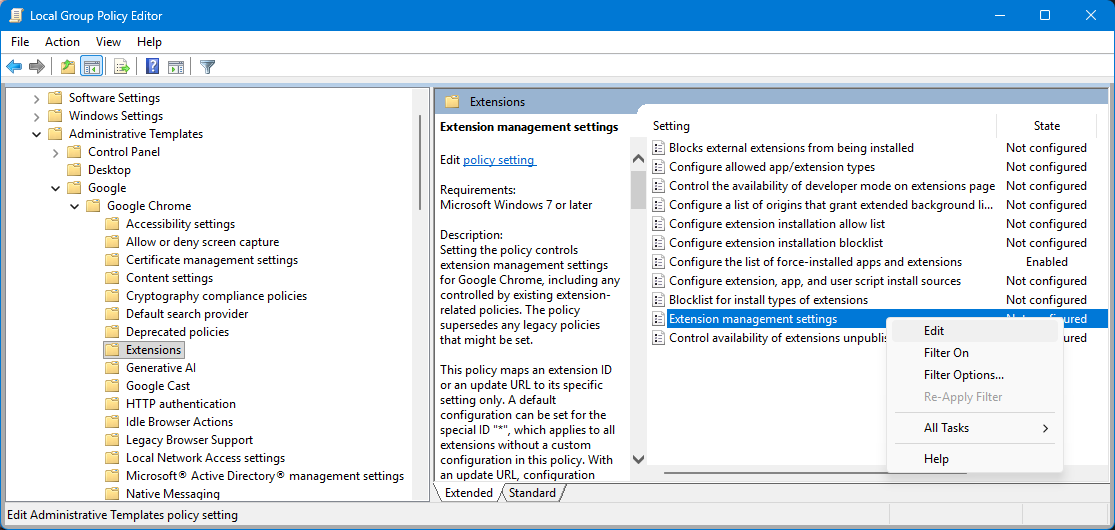This screenshot has width=1115, height=530.
Task: Click the Export List toolbar icon
Action: pyautogui.click(x=122, y=67)
